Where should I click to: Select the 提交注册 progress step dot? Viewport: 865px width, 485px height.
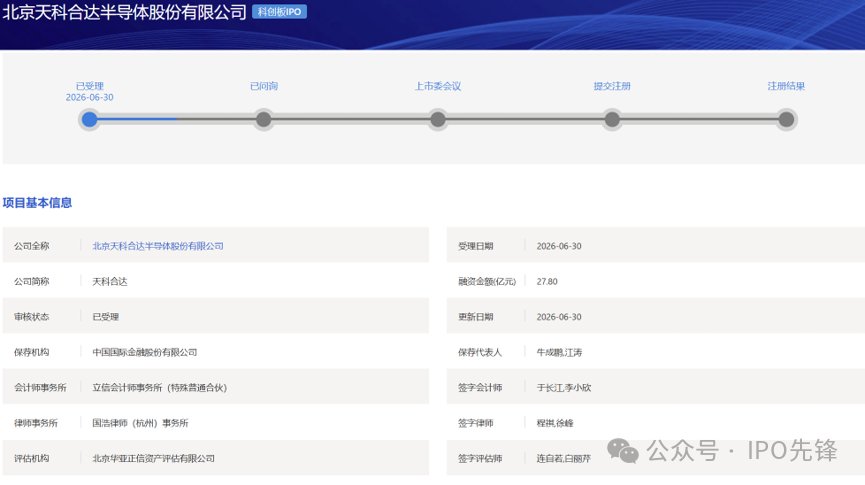click(x=612, y=119)
